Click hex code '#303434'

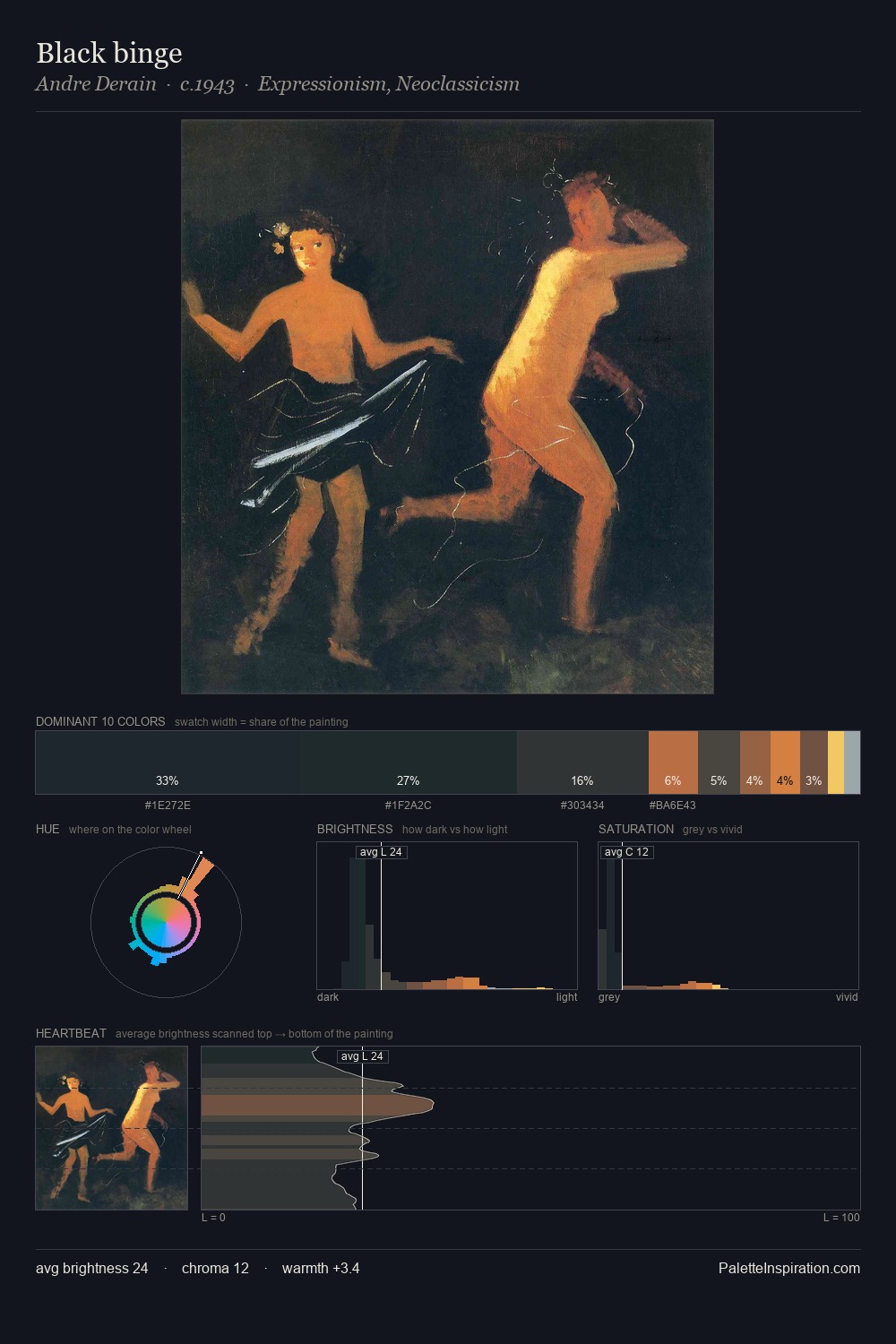click(x=582, y=806)
